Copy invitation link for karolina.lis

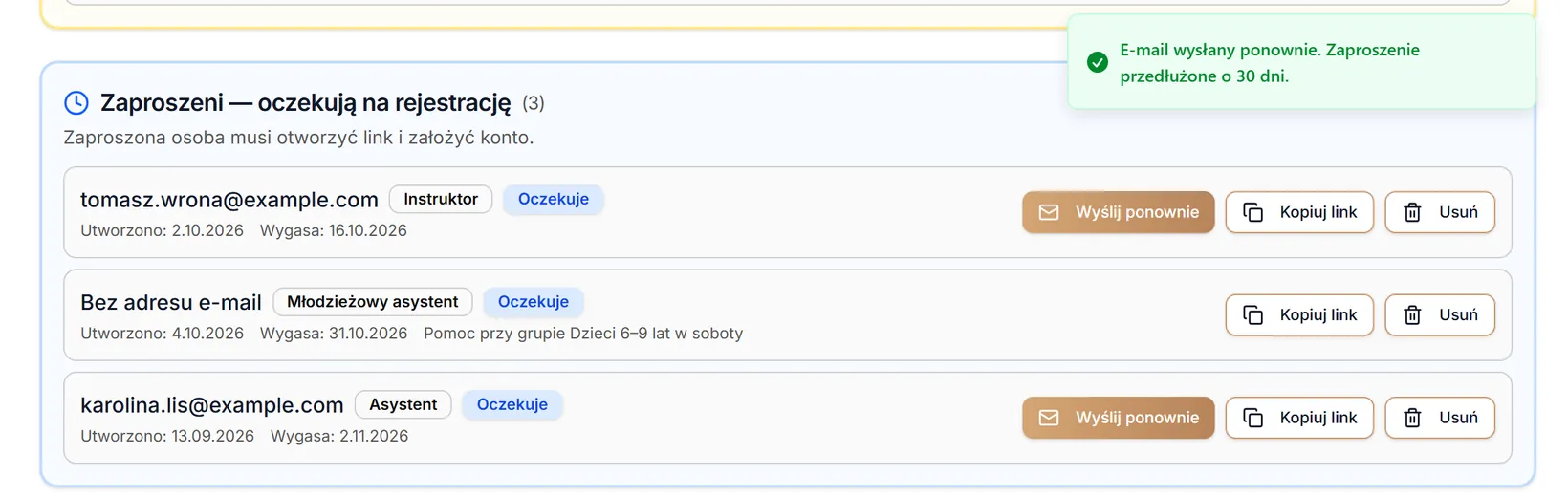(x=1299, y=418)
